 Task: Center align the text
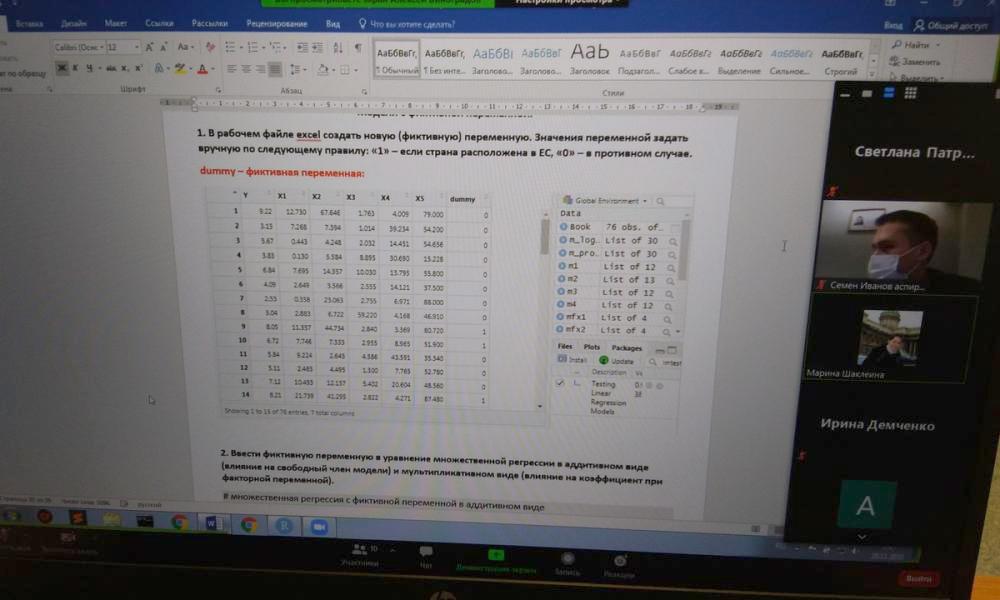click(x=246, y=69)
